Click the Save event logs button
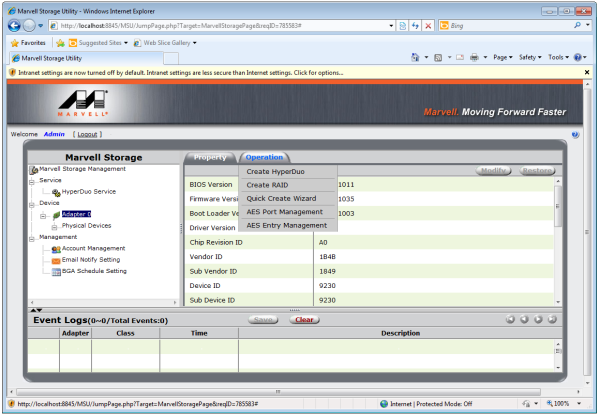Image resolution: width=600 pixels, height=417 pixels. [x=263, y=320]
